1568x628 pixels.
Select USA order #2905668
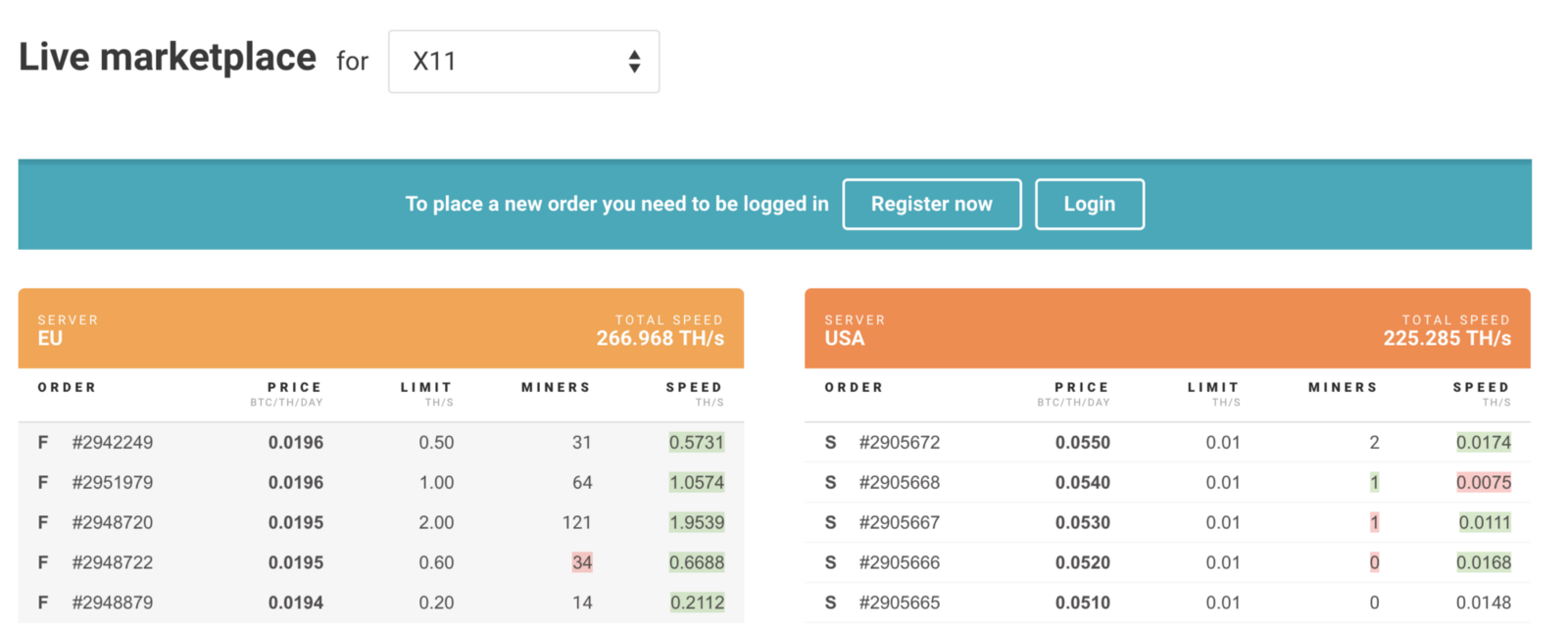click(x=899, y=483)
